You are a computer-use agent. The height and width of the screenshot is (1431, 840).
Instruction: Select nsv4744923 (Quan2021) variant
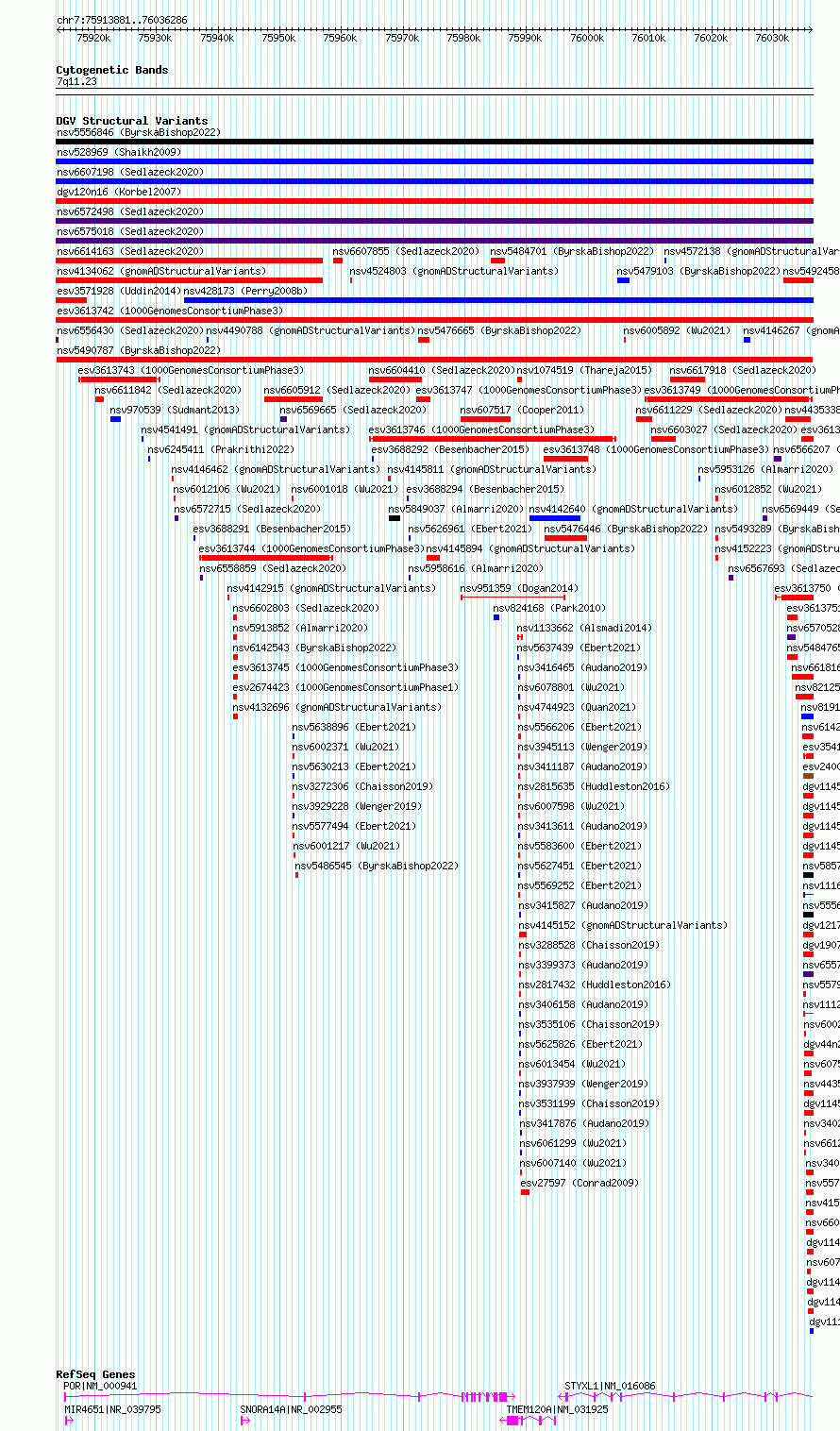(x=576, y=707)
